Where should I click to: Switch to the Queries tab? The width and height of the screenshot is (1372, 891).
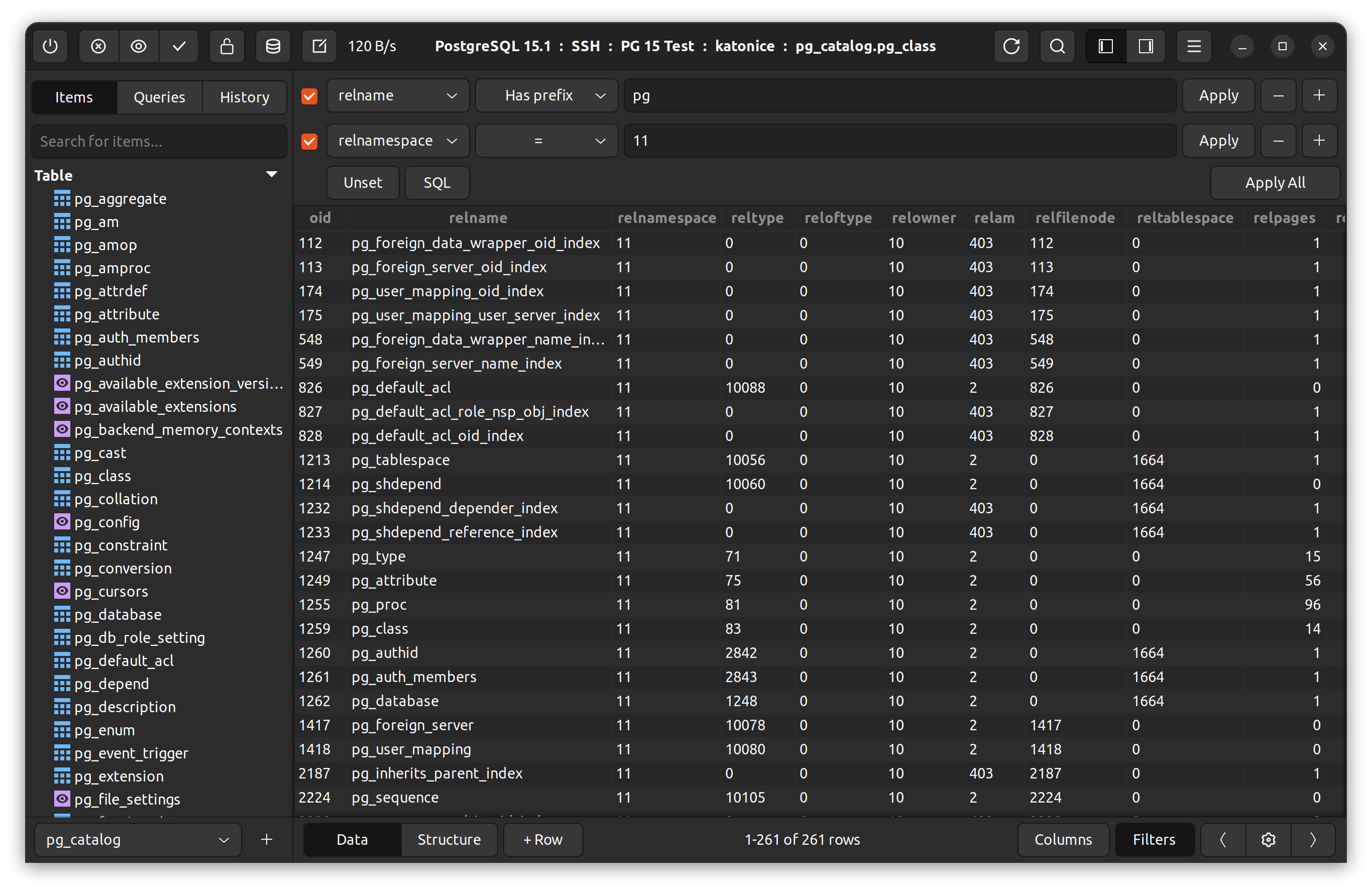click(x=159, y=97)
